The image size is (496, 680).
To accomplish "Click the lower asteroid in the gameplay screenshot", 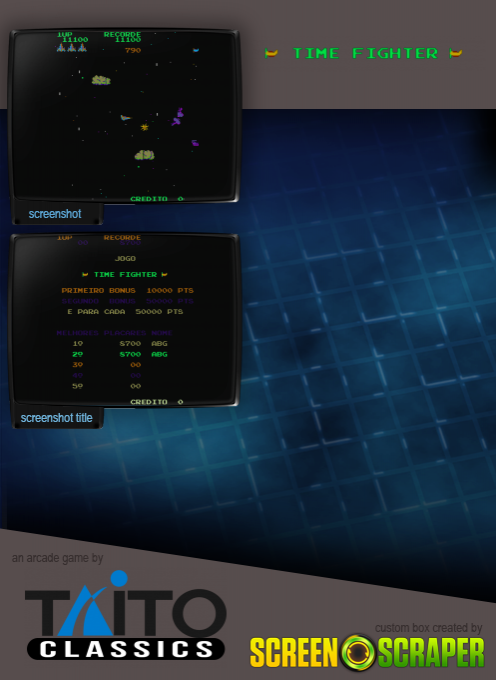I will (144, 155).
